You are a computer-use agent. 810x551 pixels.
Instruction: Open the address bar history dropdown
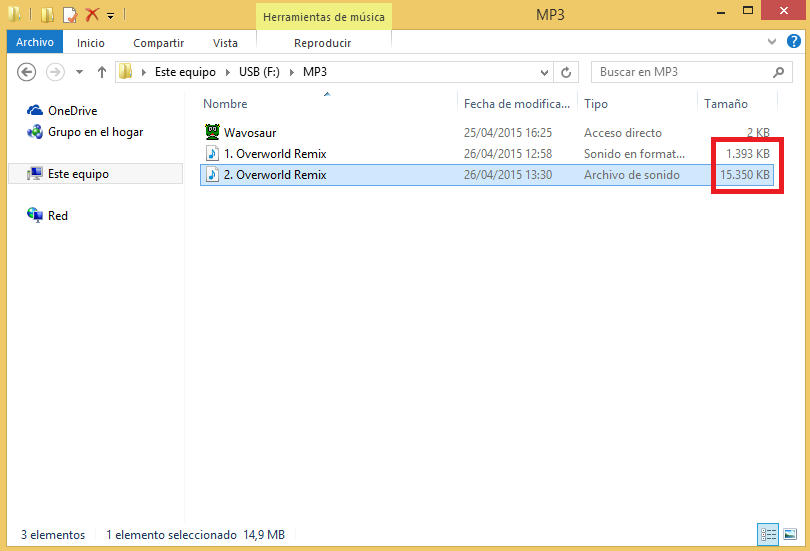click(x=544, y=72)
